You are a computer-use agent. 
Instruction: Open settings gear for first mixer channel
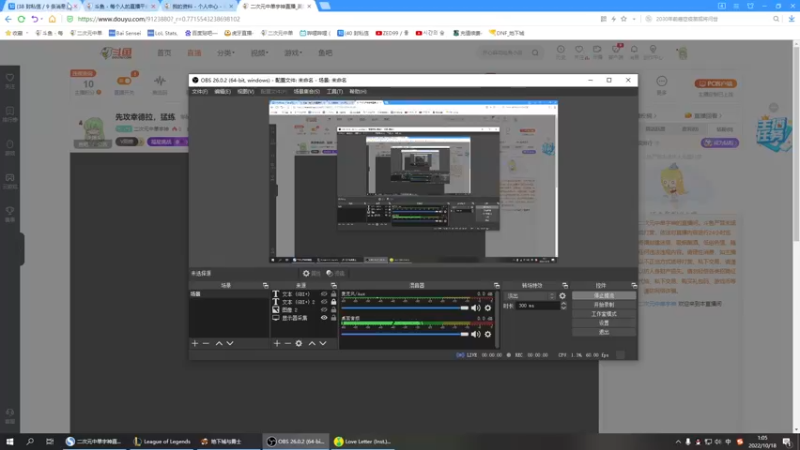coord(488,308)
